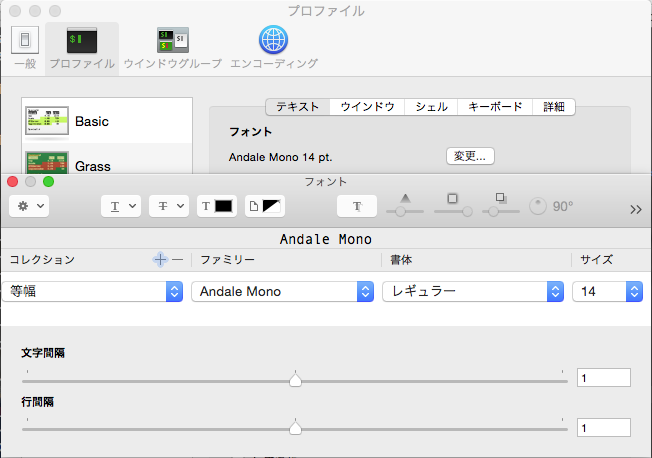Switch to the キーボード tab
This screenshot has height=458, width=652.
click(494, 106)
